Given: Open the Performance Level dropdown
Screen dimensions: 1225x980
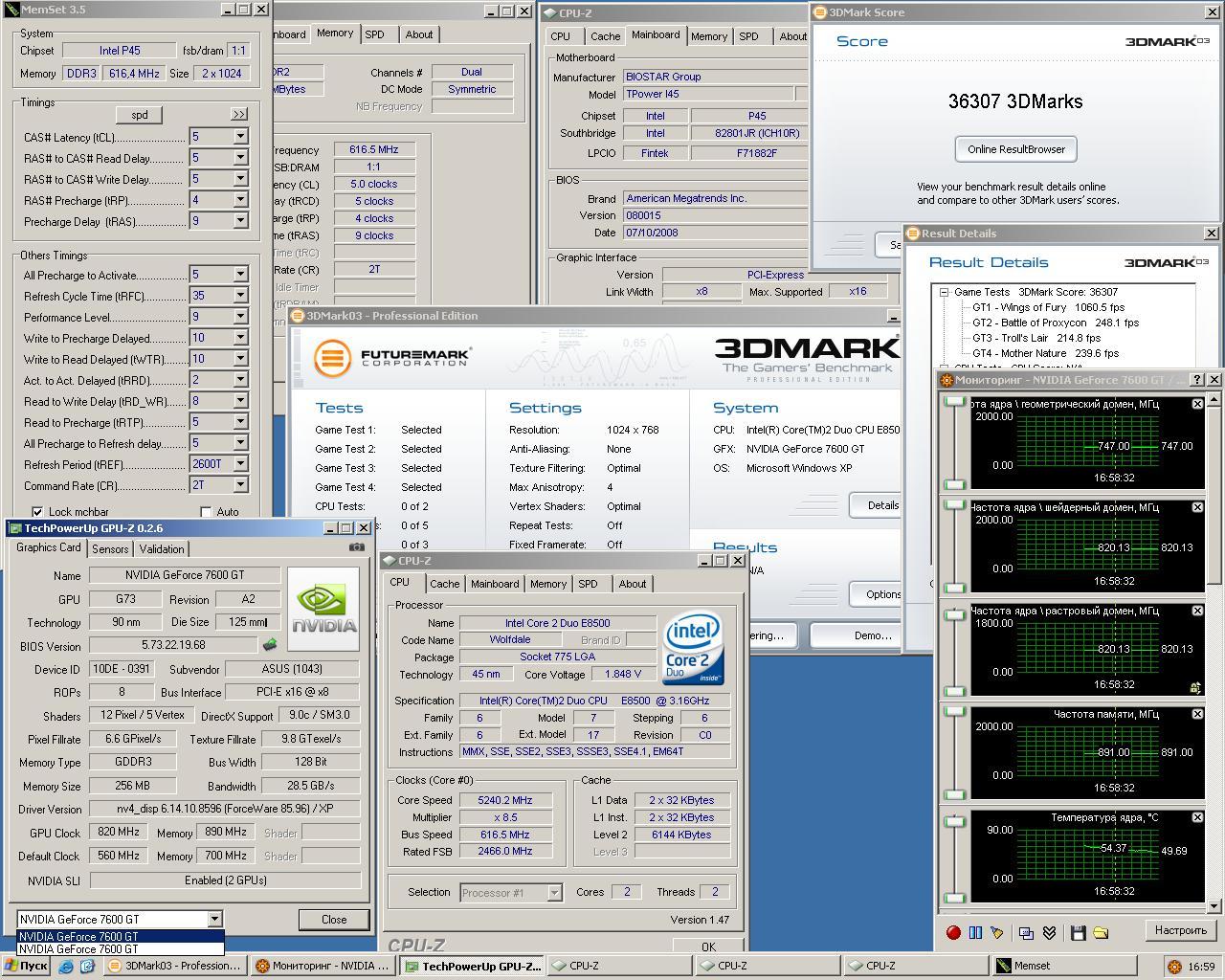Looking at the screenshot, I should coord(240,317).
